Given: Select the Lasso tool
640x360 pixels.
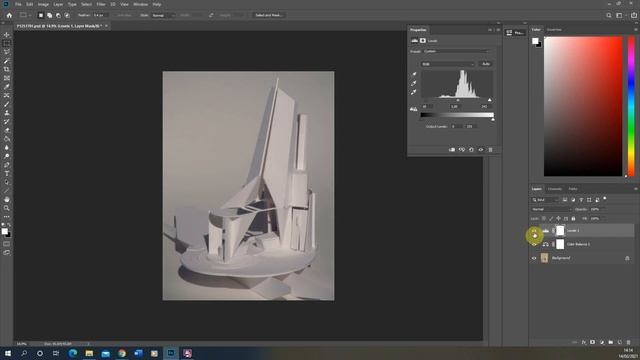Looking at the screenshot, I should (x=7, y=52).
